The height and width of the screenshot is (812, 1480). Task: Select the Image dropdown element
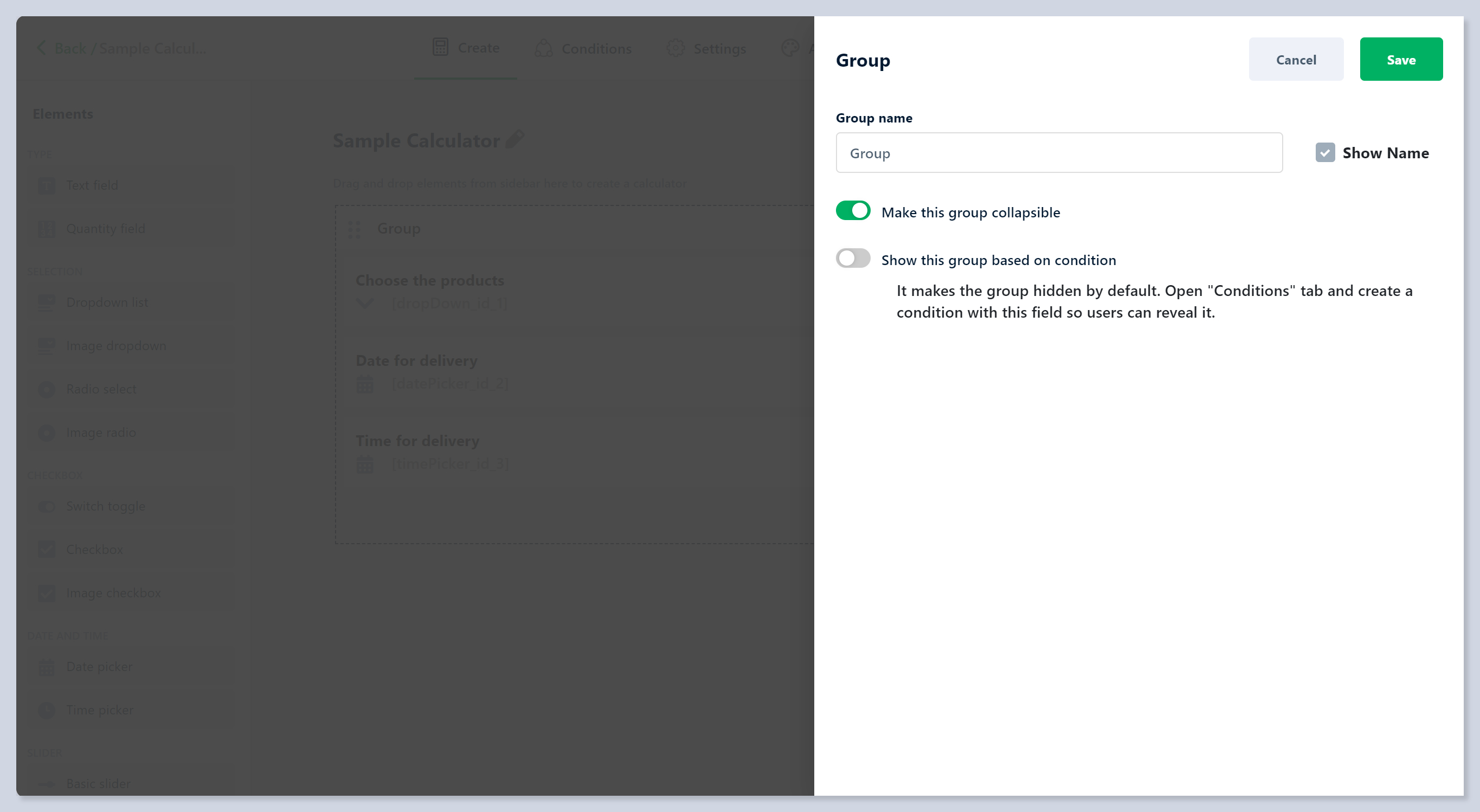click(115, 346)
